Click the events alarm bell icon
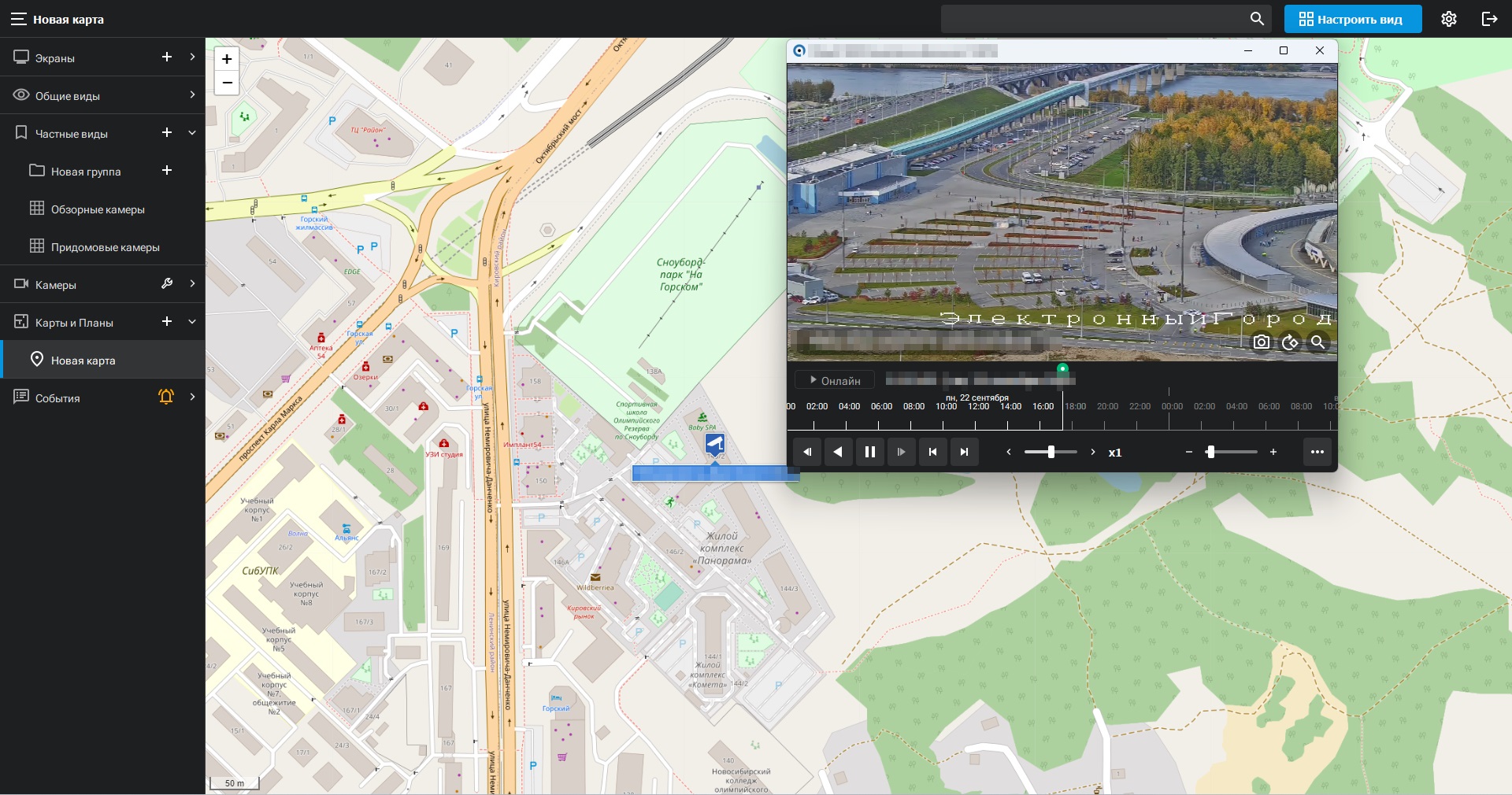Image resolution: width=1512 pixels, height=795 pixels. click(166, 397)
